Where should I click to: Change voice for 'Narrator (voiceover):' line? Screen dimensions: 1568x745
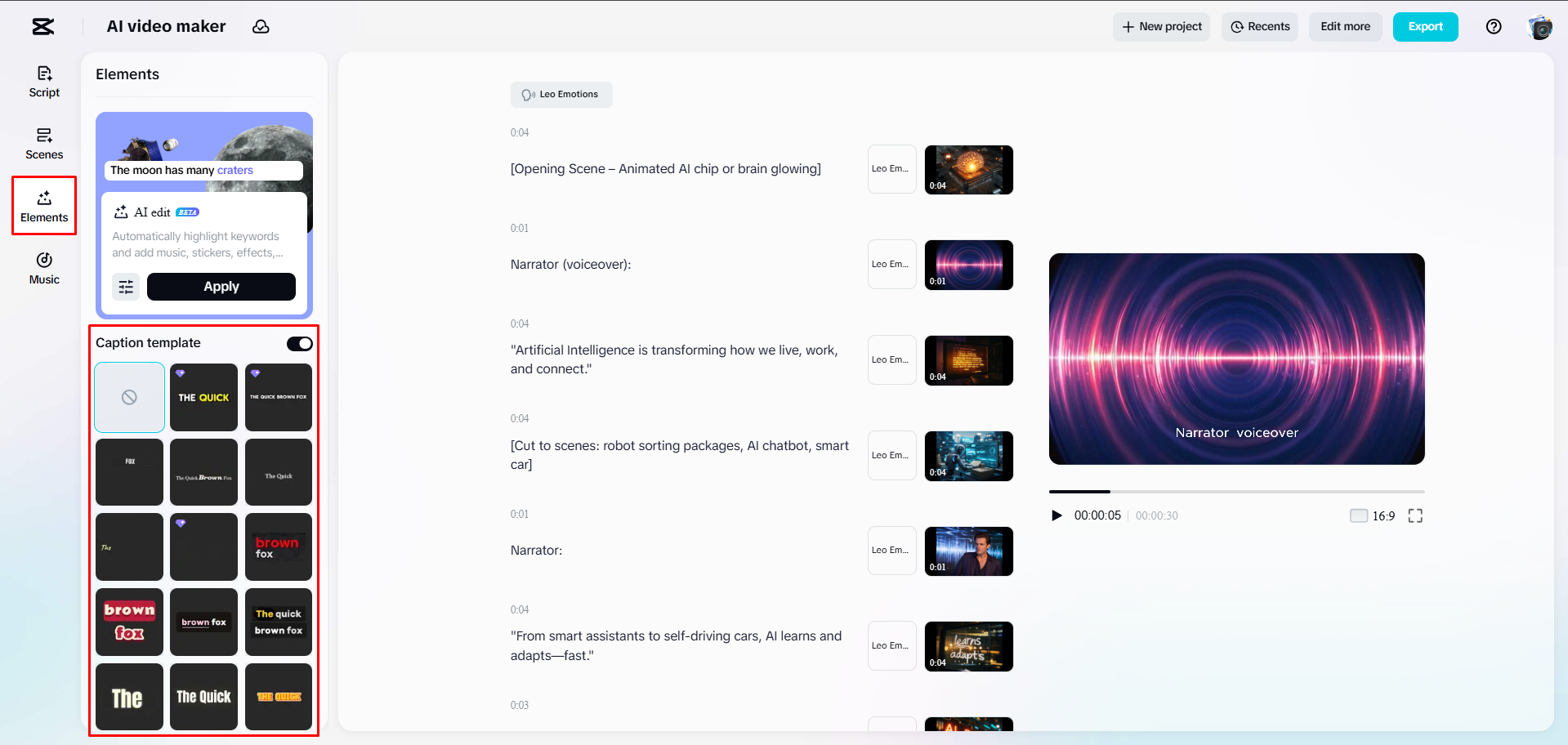pos(892,265)
